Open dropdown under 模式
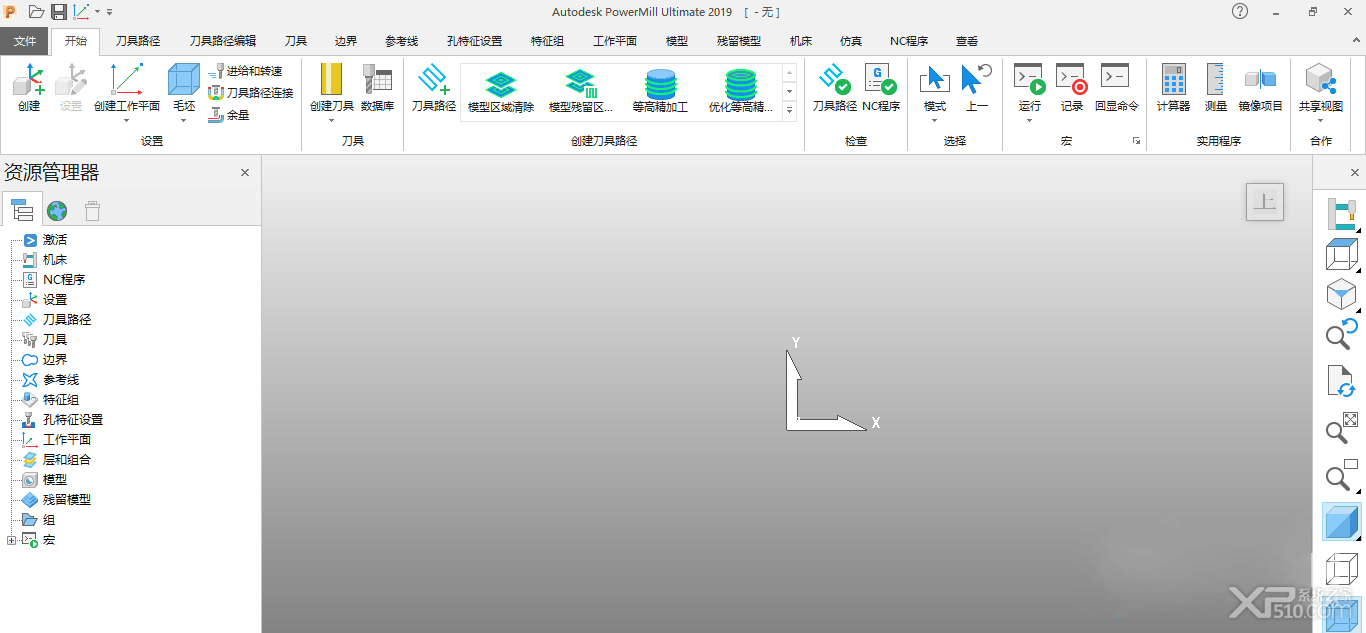Image resolution: width=1366 pixels, height=633 pixels. coord(935,121)
